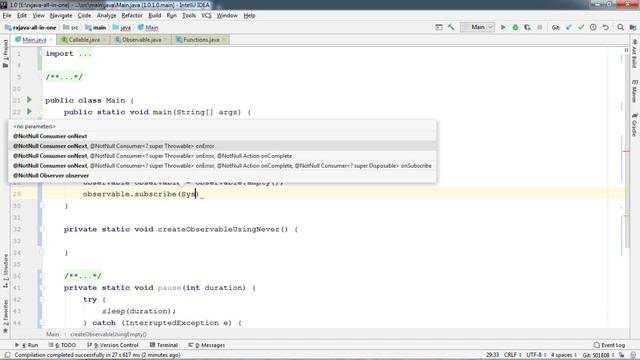Click the Main class breadcrumb in navigation bar

tap(148, 27)
